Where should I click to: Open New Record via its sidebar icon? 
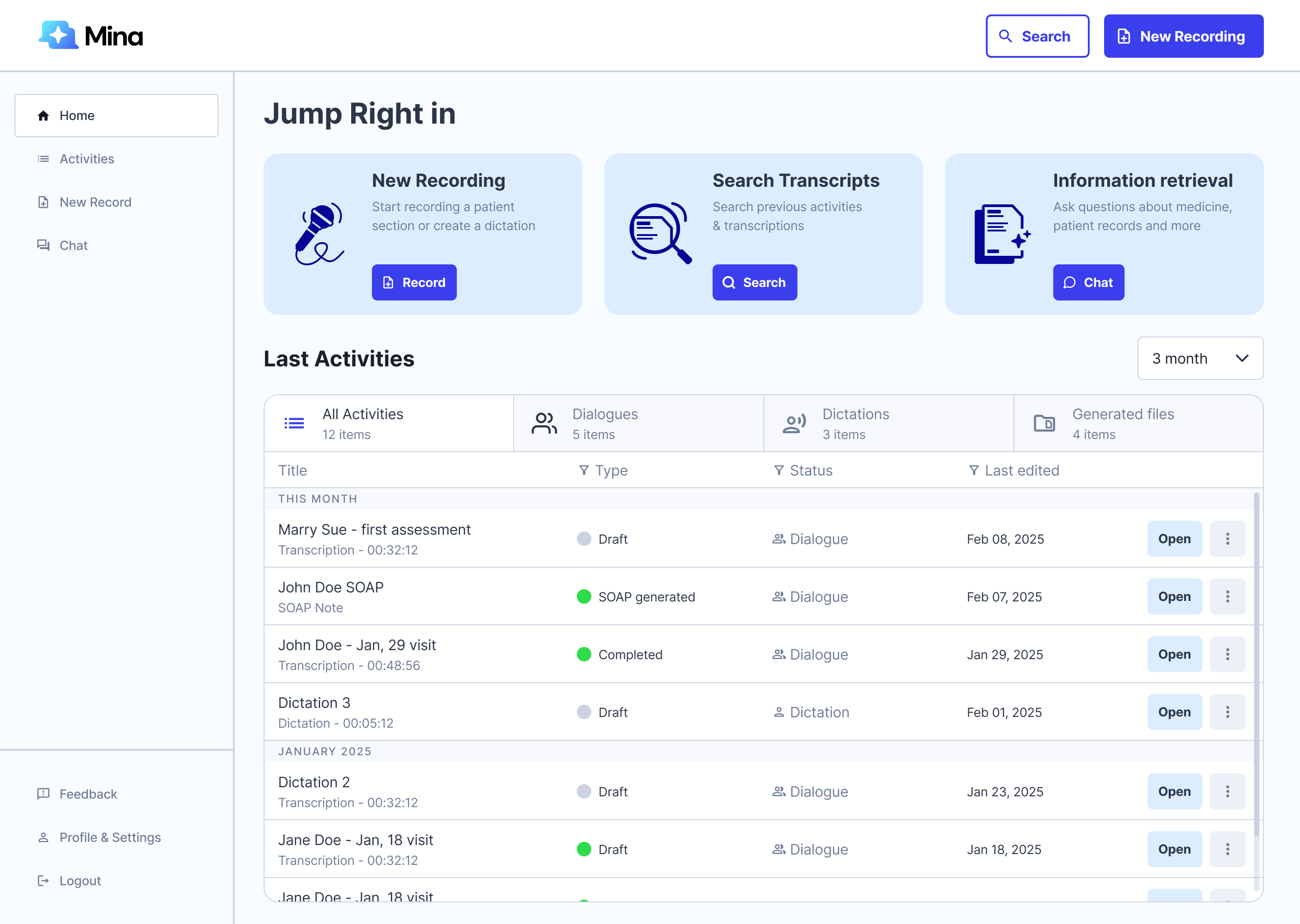click(x=43, y=202)
